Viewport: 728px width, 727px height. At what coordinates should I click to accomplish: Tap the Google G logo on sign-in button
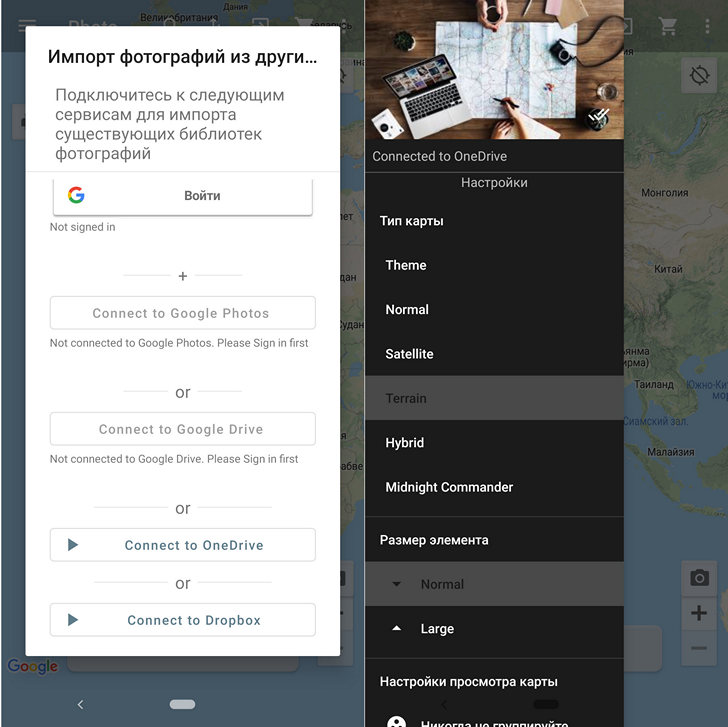pyautogui.click(x=76, y=195)
